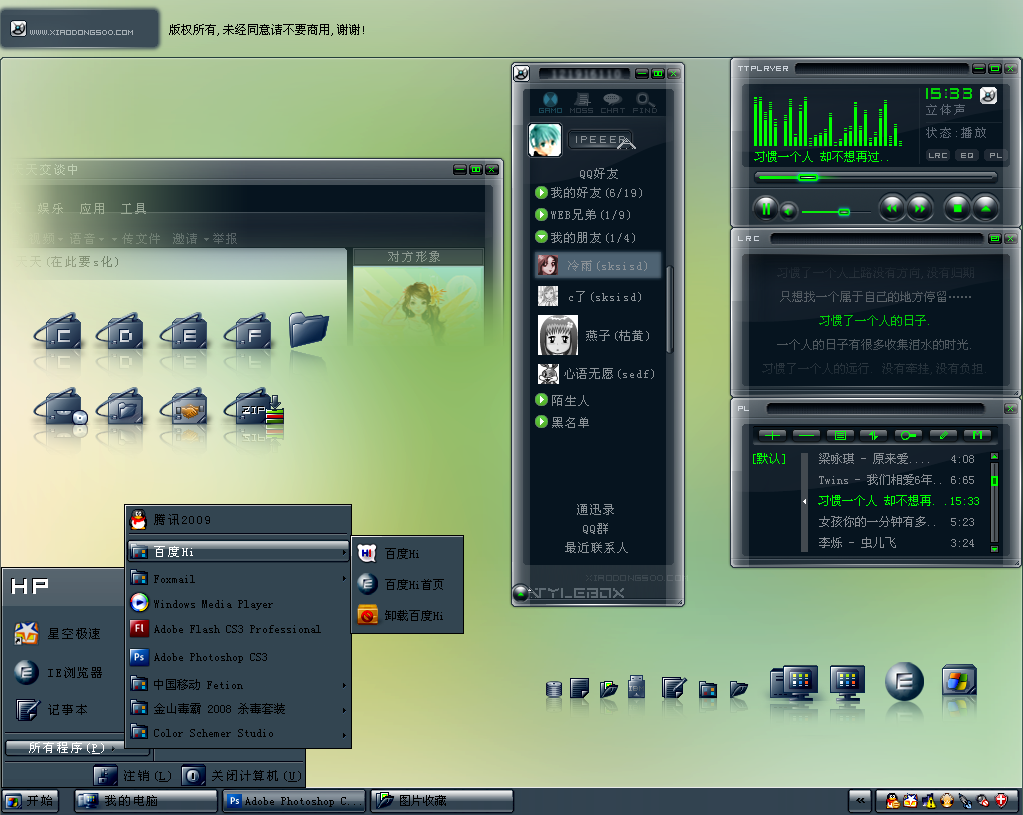The width and height of the screenshot is (1023, 815).
Task: Open 通讯录 in QQ panel
Action: click(x=595, y=510)
